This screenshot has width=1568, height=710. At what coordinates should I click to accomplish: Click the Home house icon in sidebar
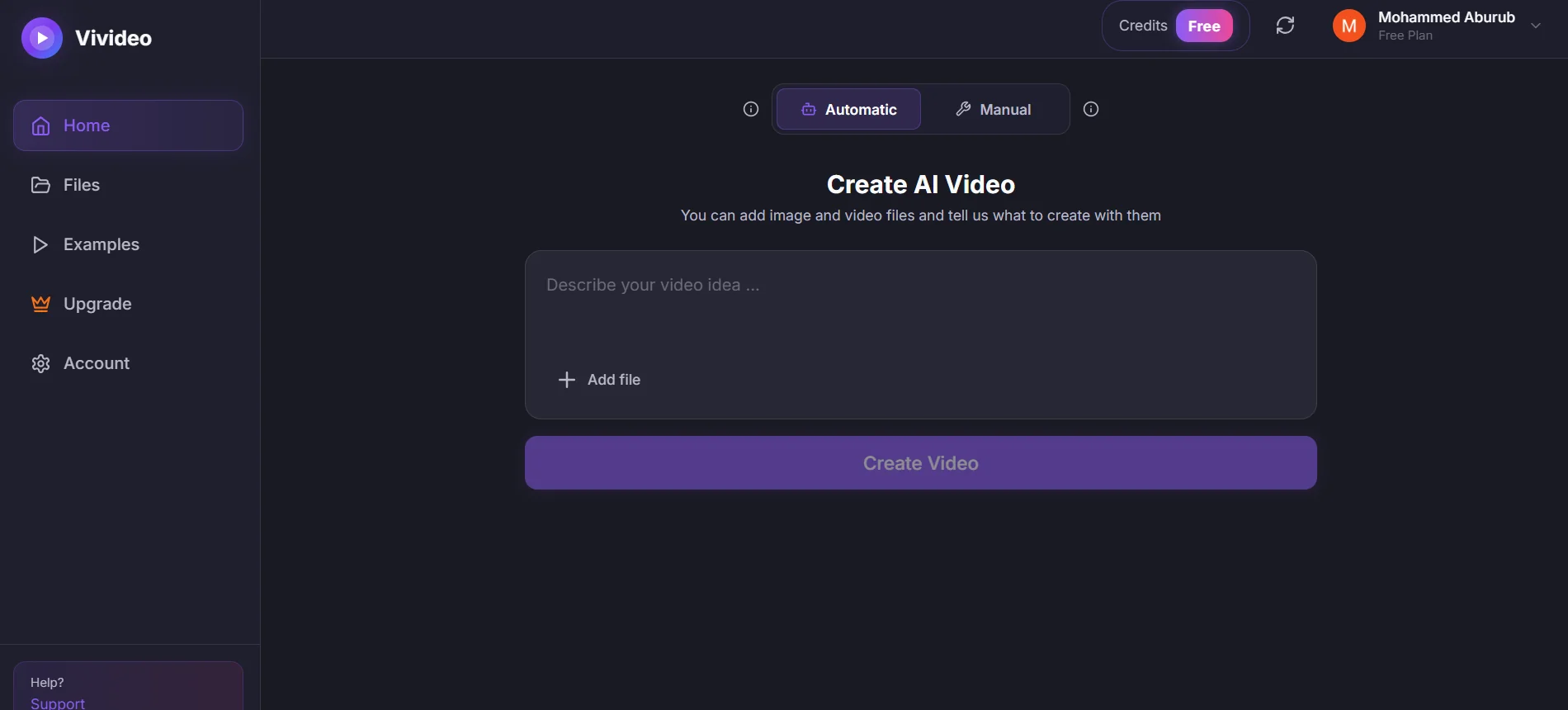tap(40, 125)
